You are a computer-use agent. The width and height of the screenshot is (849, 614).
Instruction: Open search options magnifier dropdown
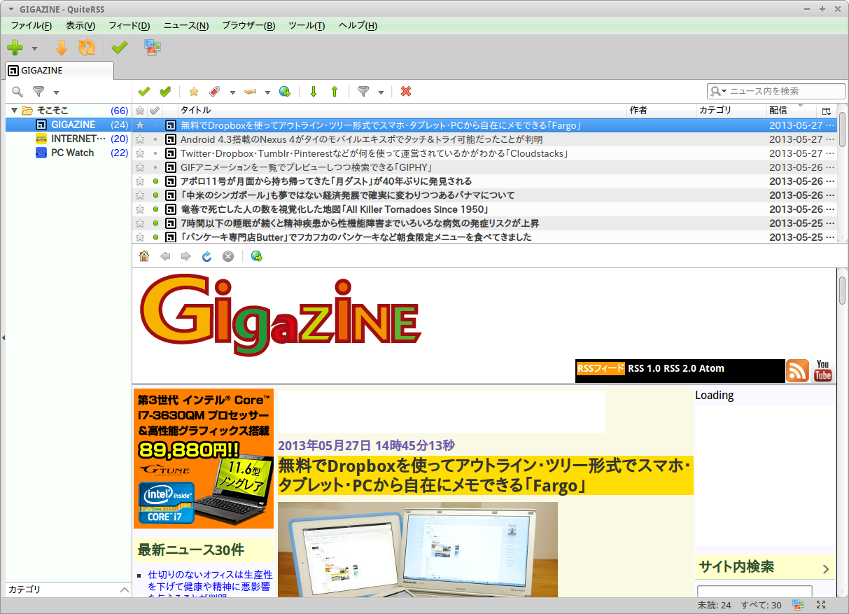pos(718,91)
